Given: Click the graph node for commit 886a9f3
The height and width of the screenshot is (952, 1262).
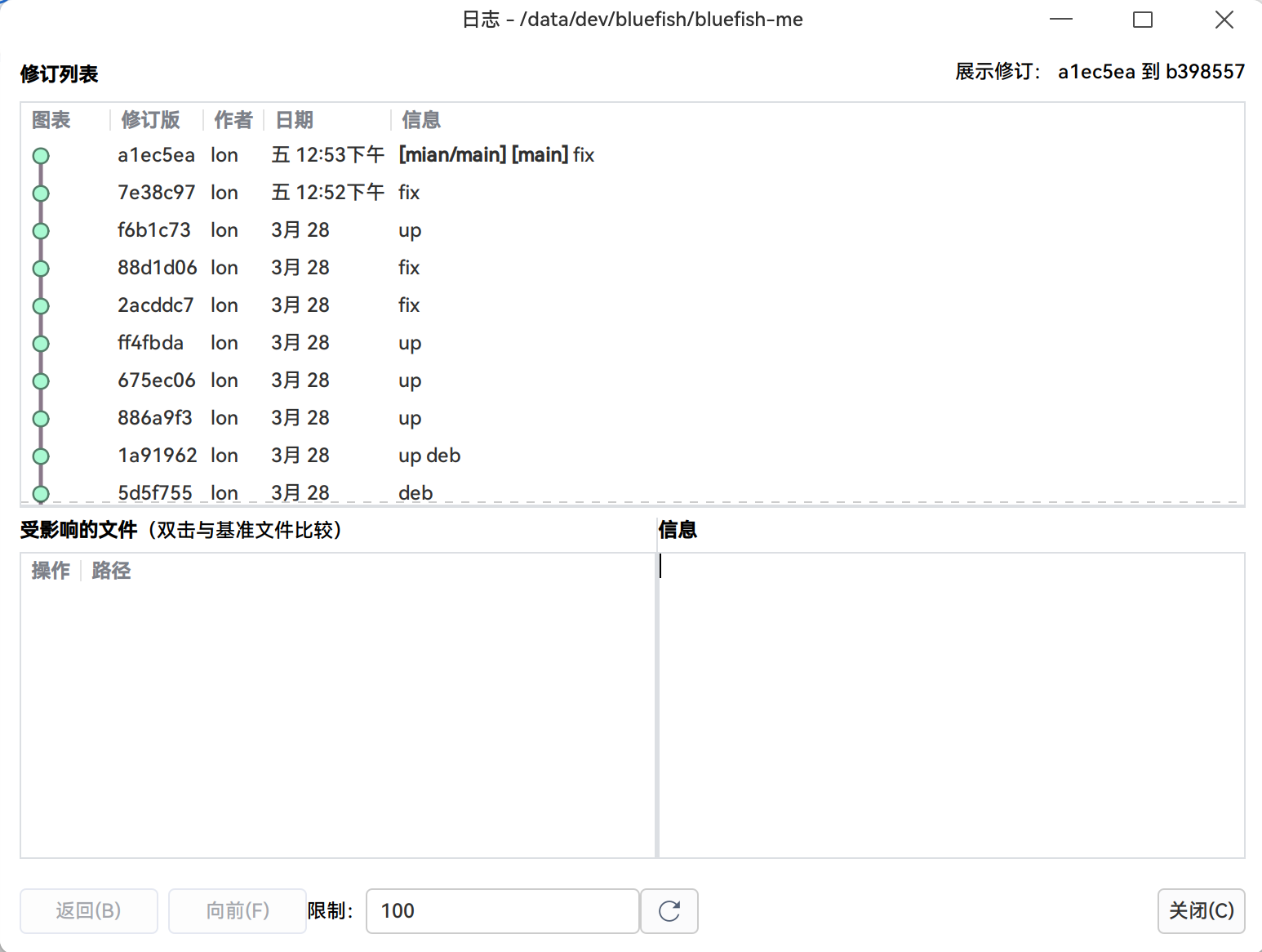Looking at the screenshot, I should point(40,418).
